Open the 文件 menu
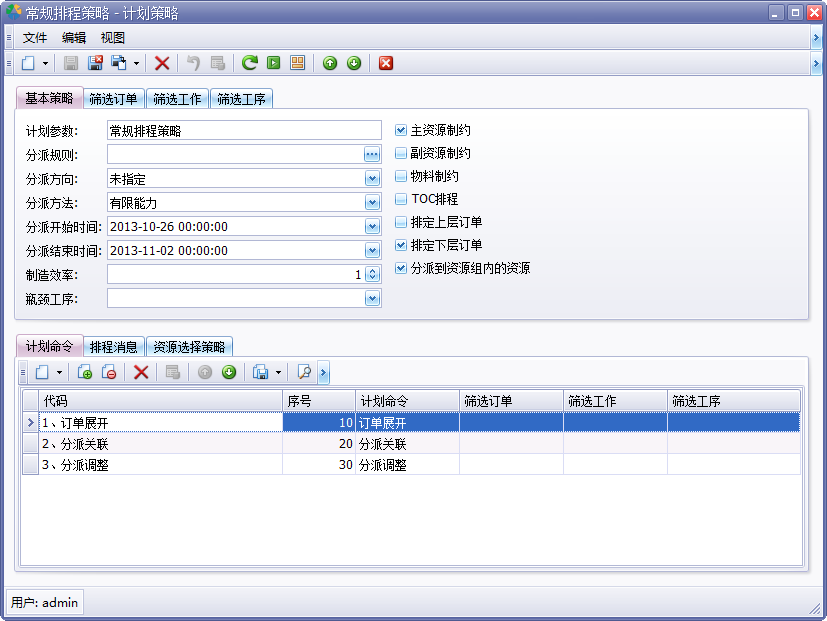 point(35,37)
